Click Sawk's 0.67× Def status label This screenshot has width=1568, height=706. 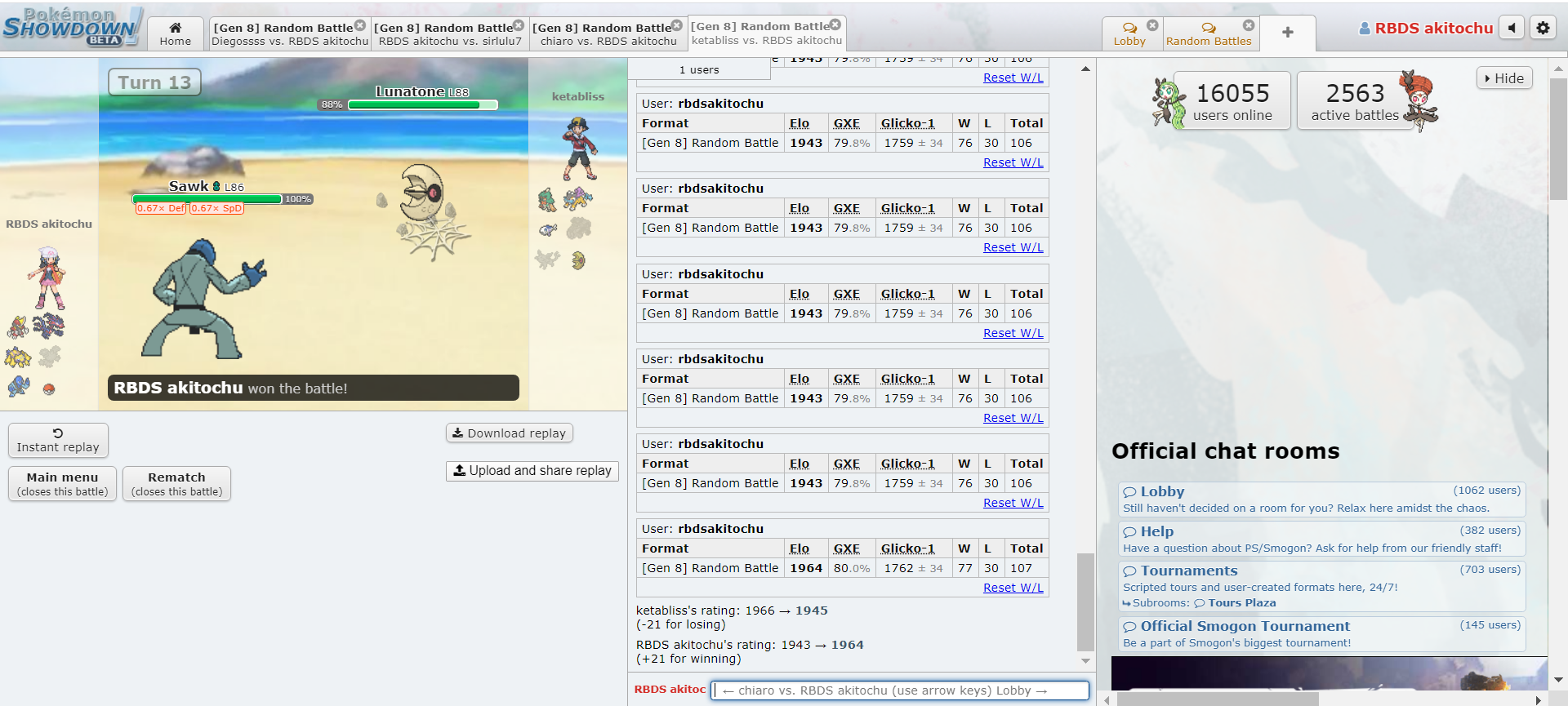(161, 209)
